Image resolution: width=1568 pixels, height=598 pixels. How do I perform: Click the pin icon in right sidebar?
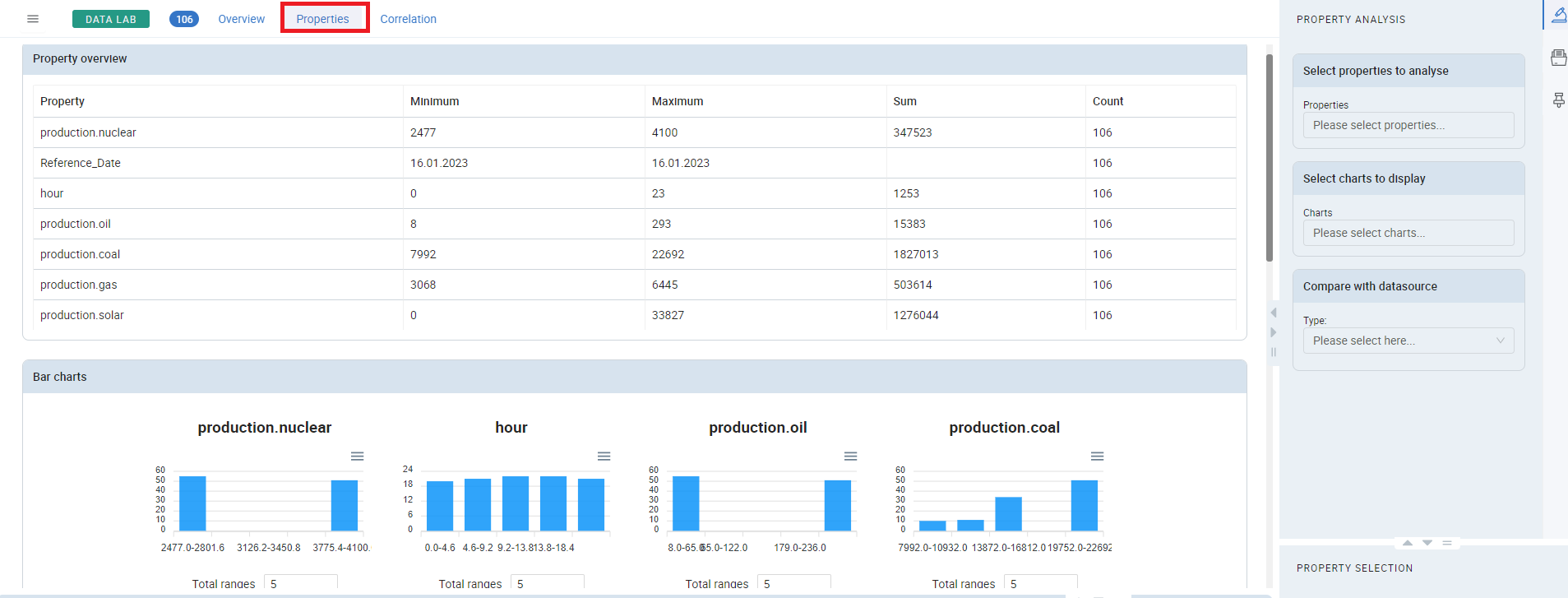coord(1558,100)
